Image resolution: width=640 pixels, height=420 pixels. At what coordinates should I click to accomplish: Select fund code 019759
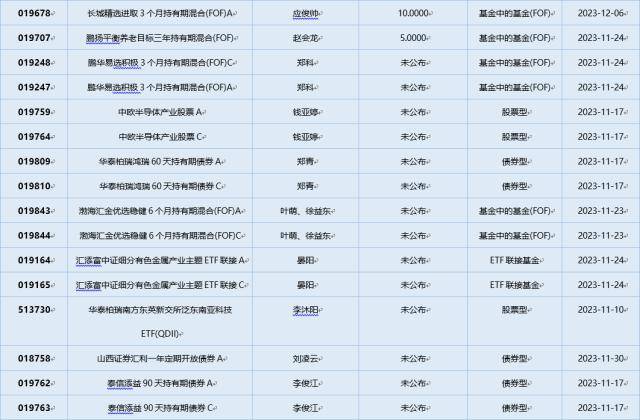point(34,112)
